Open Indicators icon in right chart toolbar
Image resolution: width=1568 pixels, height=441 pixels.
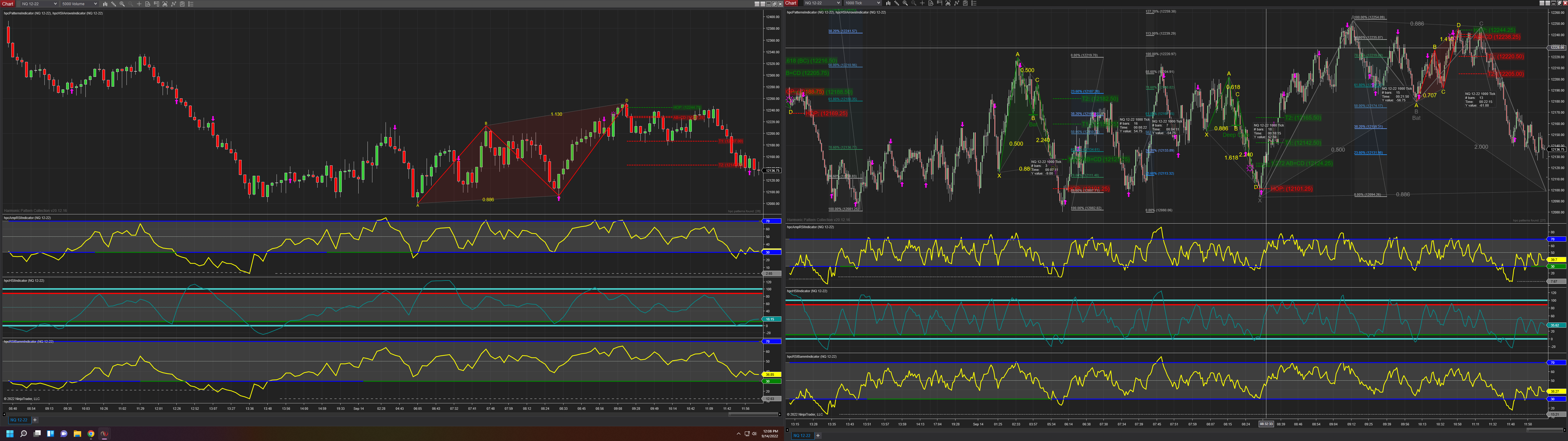pos(948,3)
